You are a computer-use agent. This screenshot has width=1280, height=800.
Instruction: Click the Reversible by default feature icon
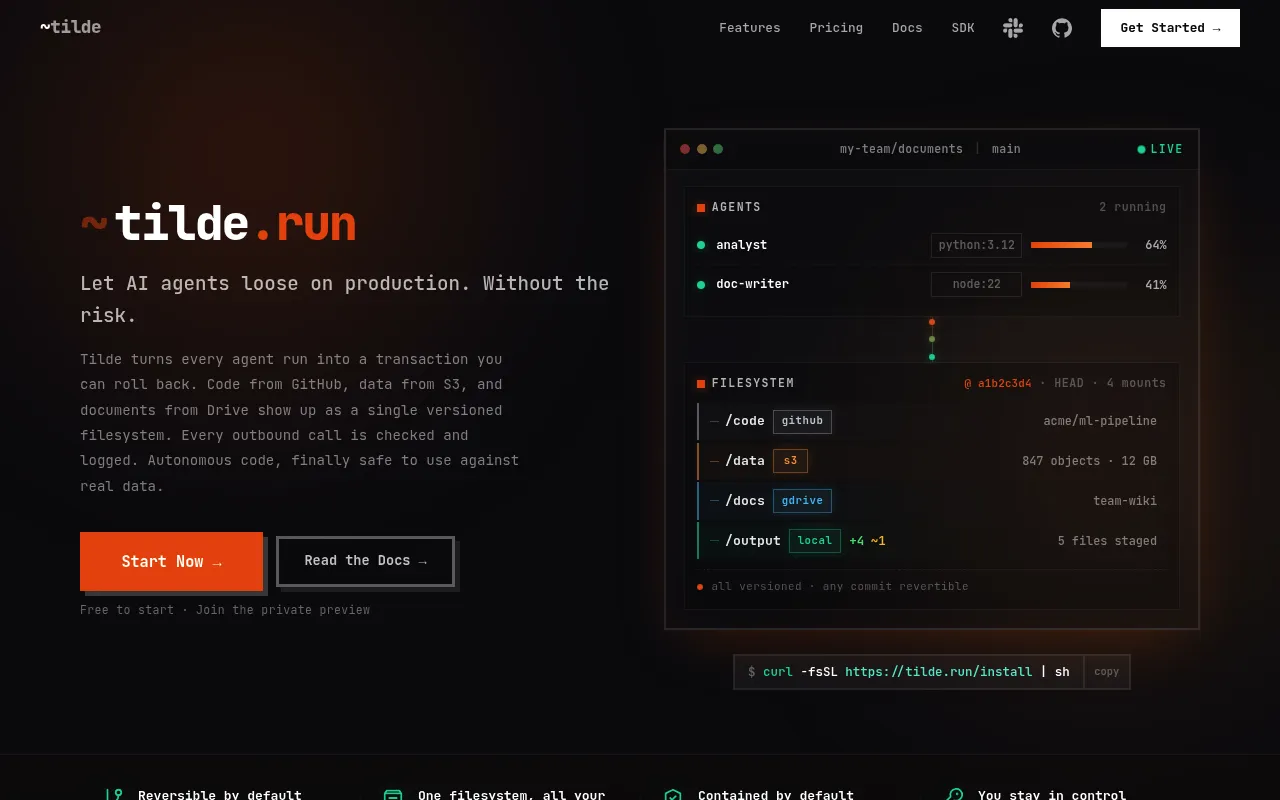pyautogui.click(x=114, y=796)
